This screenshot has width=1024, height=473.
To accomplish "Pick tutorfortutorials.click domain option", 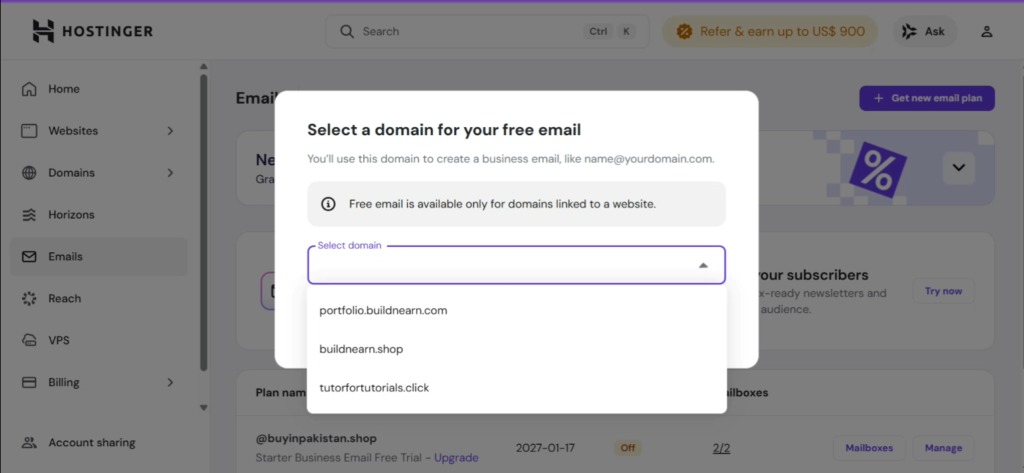I will click(x=374, y=387).
